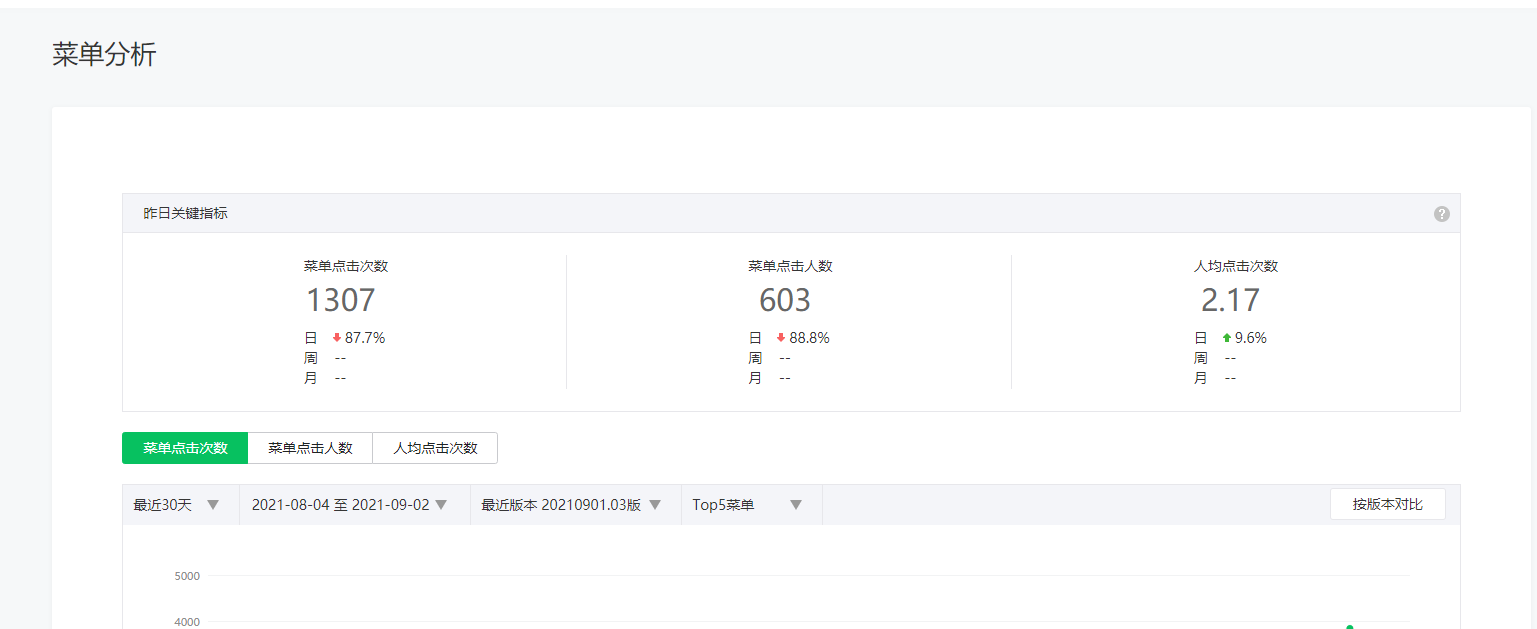Viewport: 1537px width, 629px height.
Task: Click the 4000 y-axis label
Action: click(186, 622)
